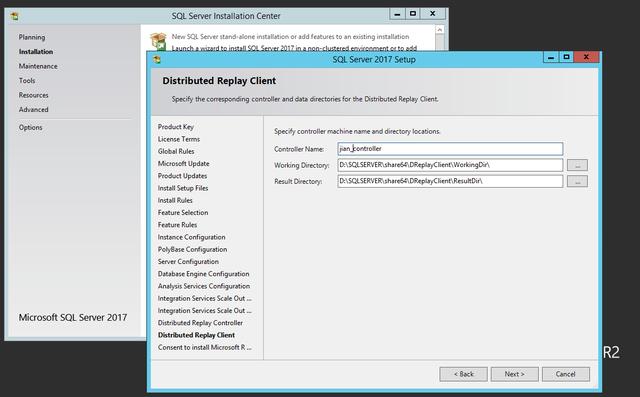Viewport: 640px width, 397px height.
Task: Select the Feature Rules step
Action: (x=178, y=225)
